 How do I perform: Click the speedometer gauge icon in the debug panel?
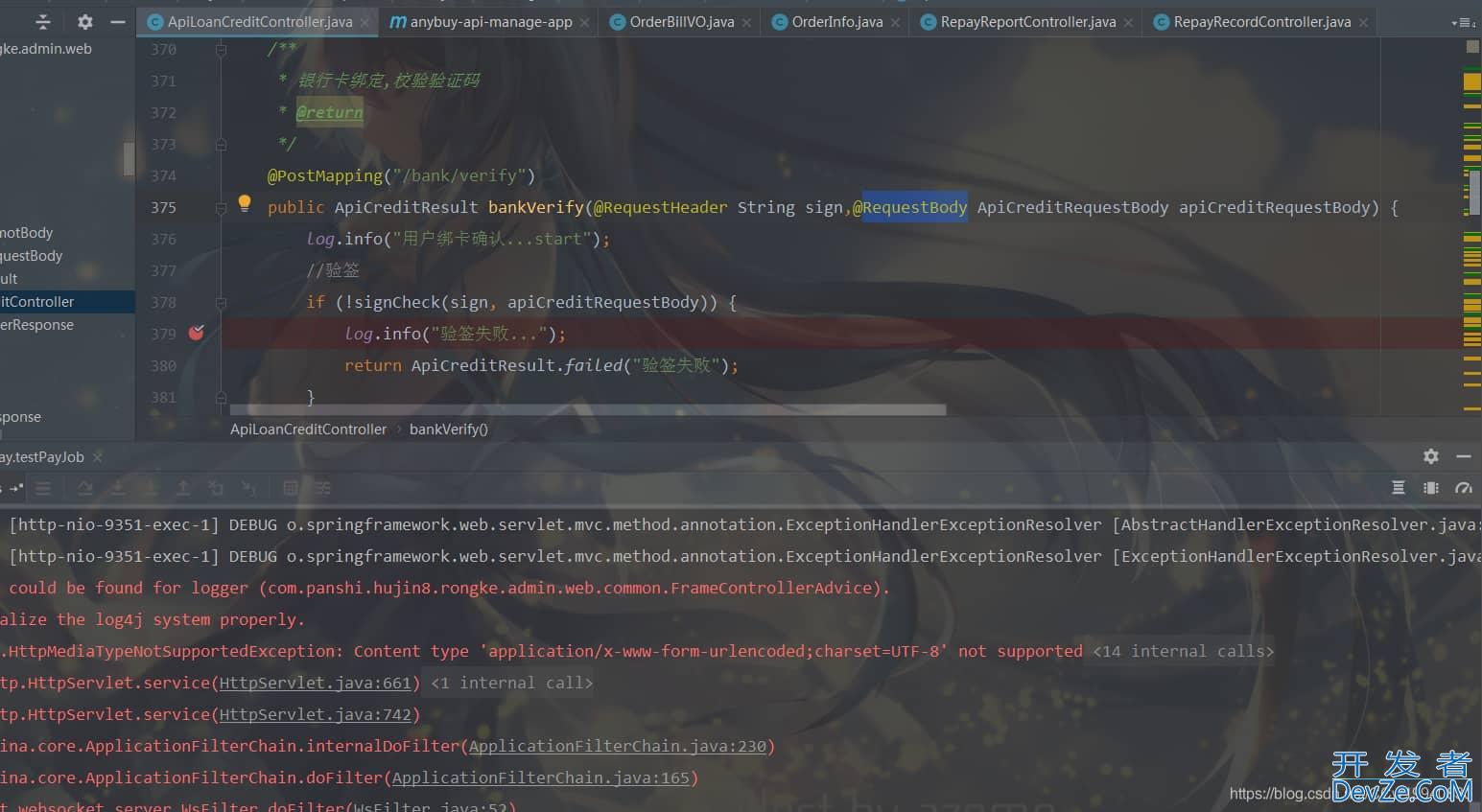point(1464,488)
